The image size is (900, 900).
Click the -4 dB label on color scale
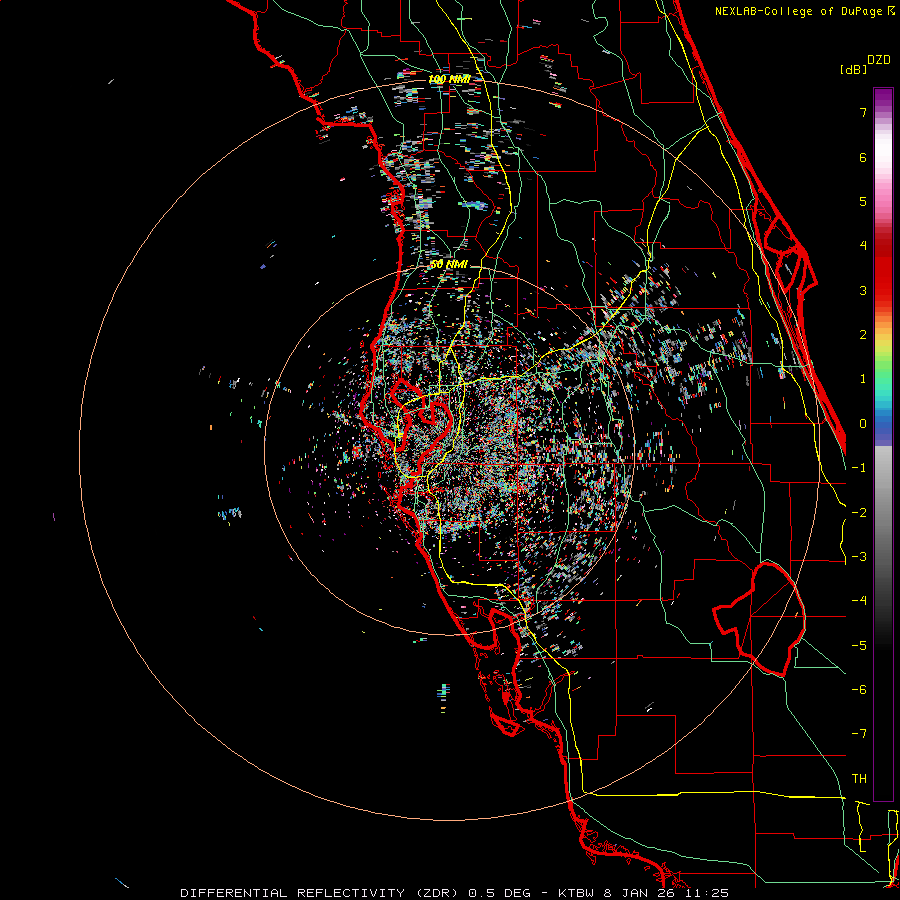point(859,600)
